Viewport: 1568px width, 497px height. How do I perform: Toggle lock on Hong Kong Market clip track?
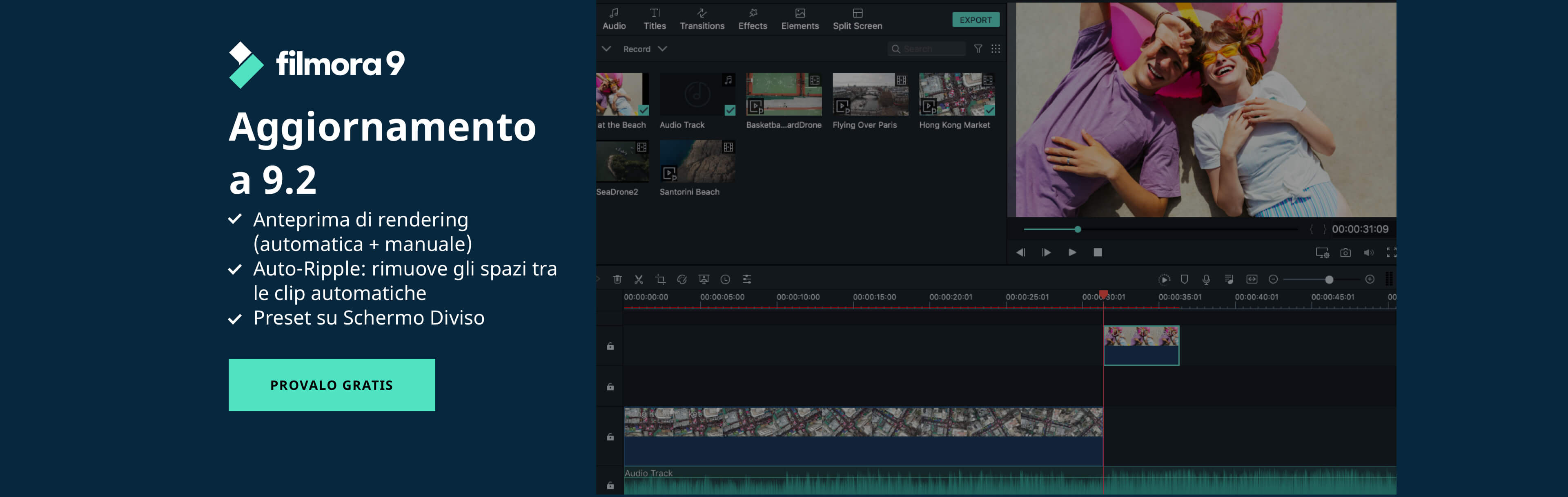(610, 436)
